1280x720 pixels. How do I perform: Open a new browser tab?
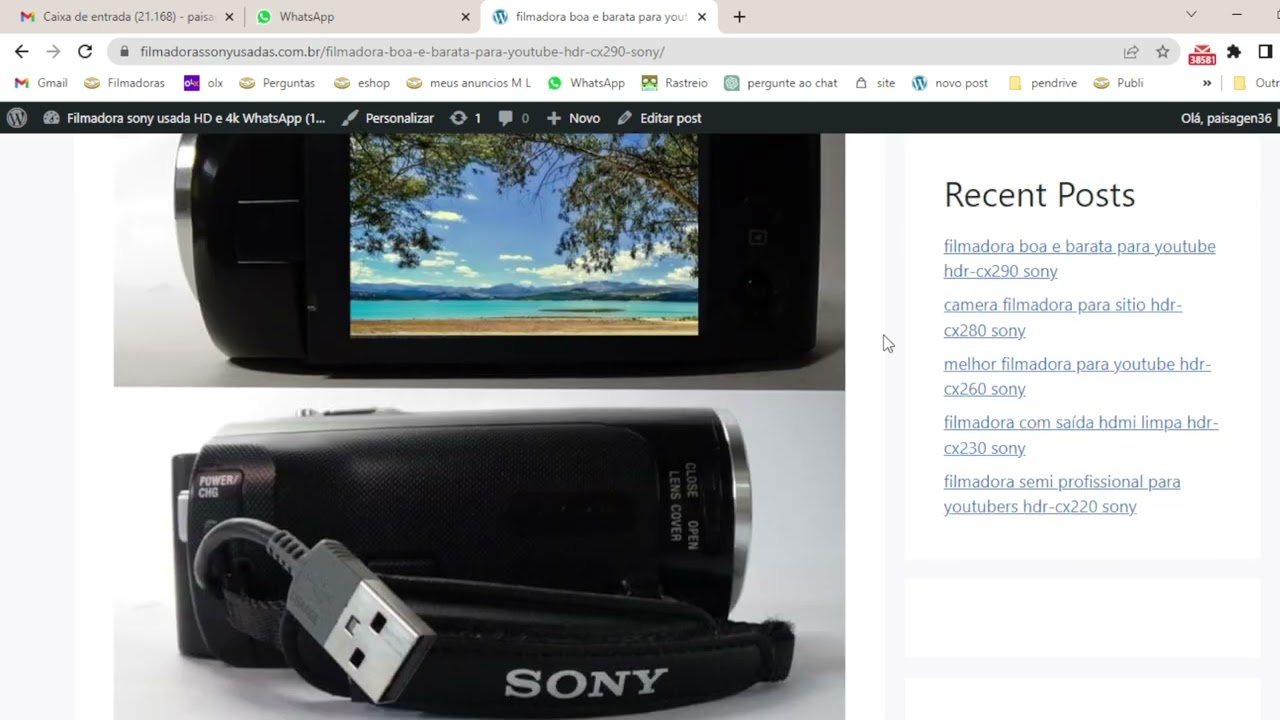pyautogui.click(x=739, y=17)
